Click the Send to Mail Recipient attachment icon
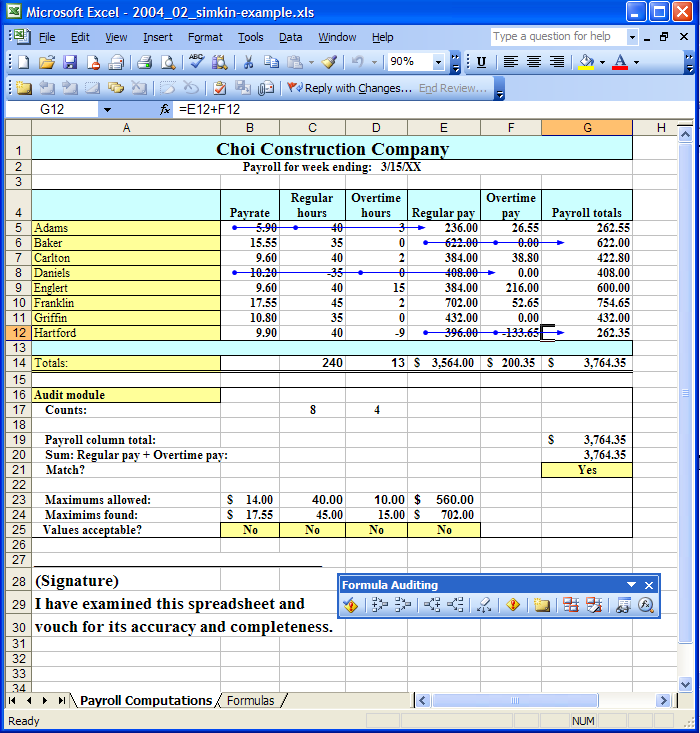700x733 pixels. [266, 88]
